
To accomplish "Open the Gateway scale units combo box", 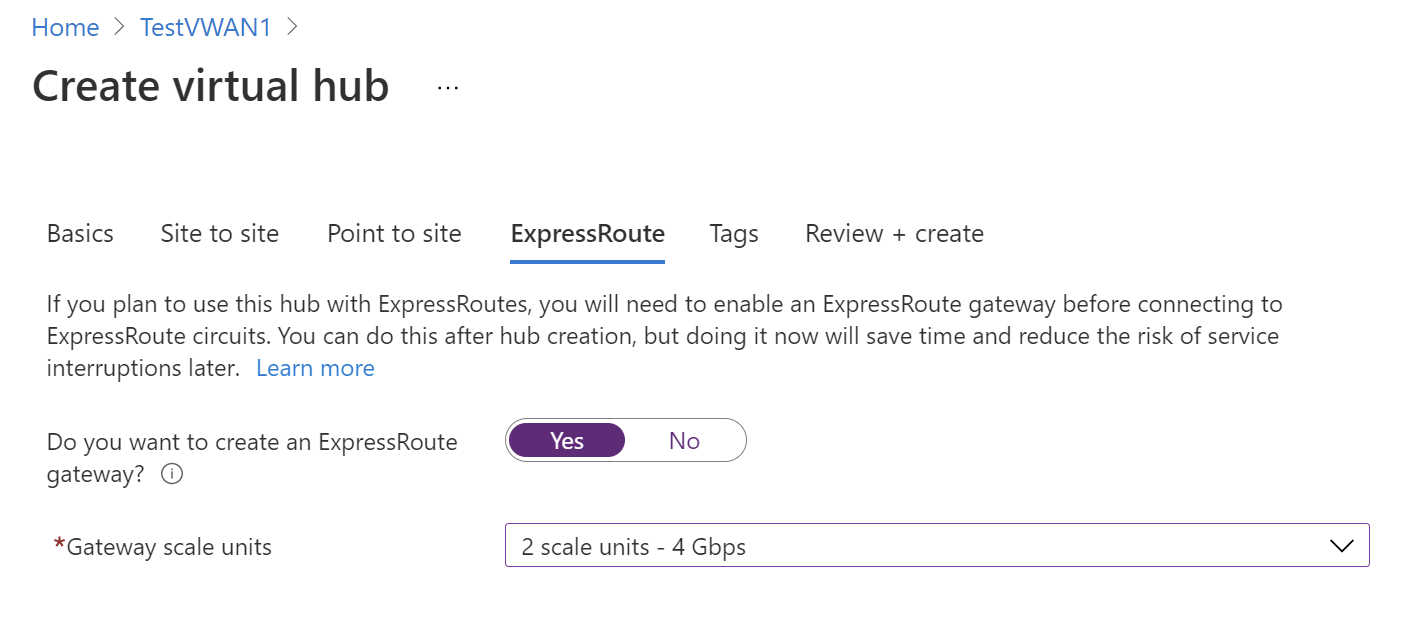I will click(938, 546).
